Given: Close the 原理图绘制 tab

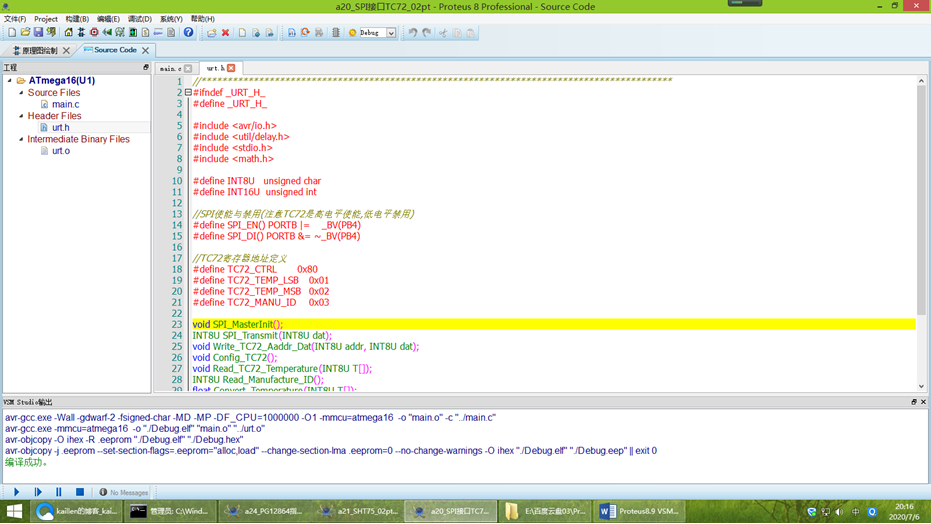Looking at the screenshot, I should click(x=66, y=50).
